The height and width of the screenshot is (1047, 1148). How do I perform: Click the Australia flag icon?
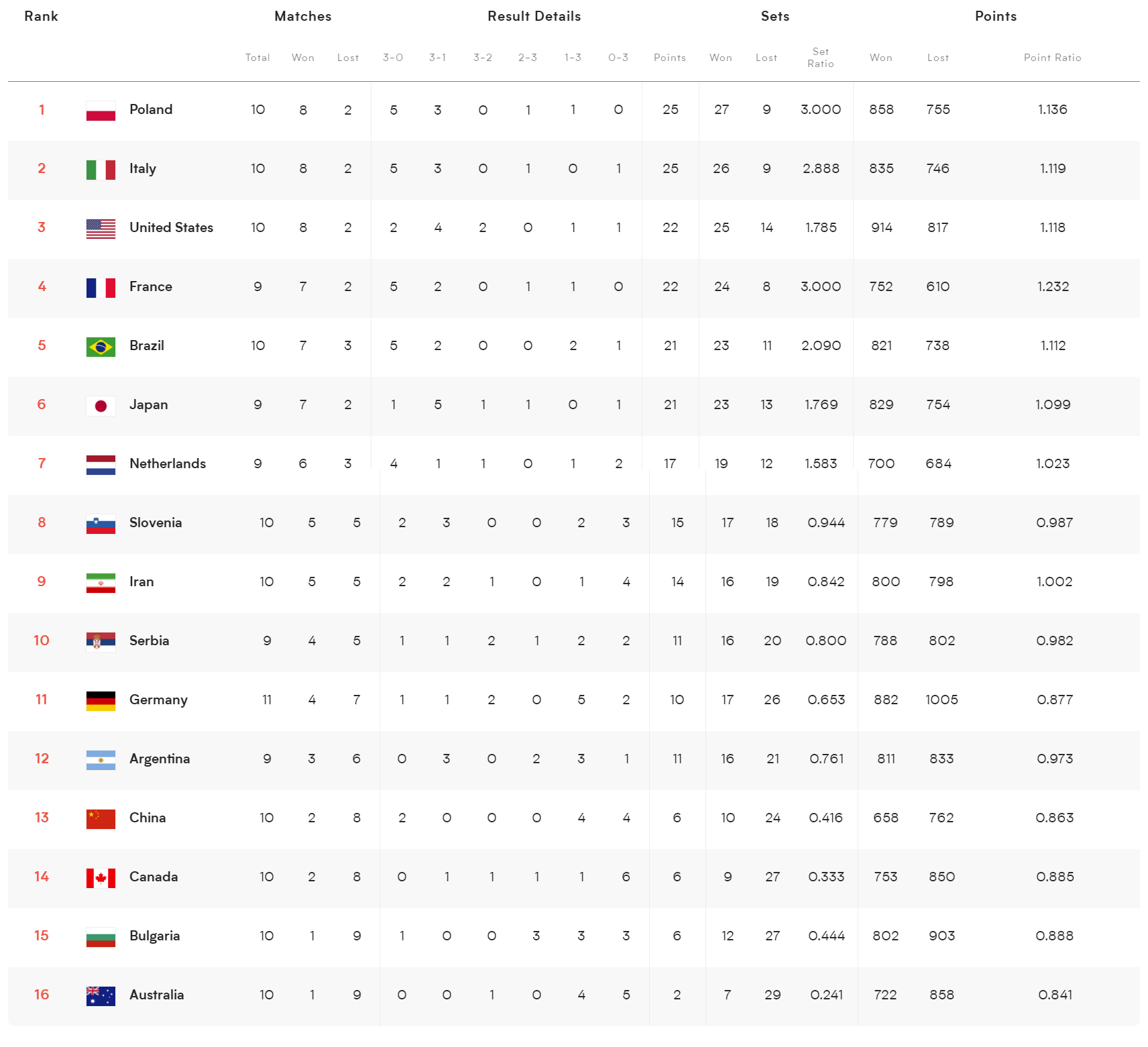pos(101,996)
